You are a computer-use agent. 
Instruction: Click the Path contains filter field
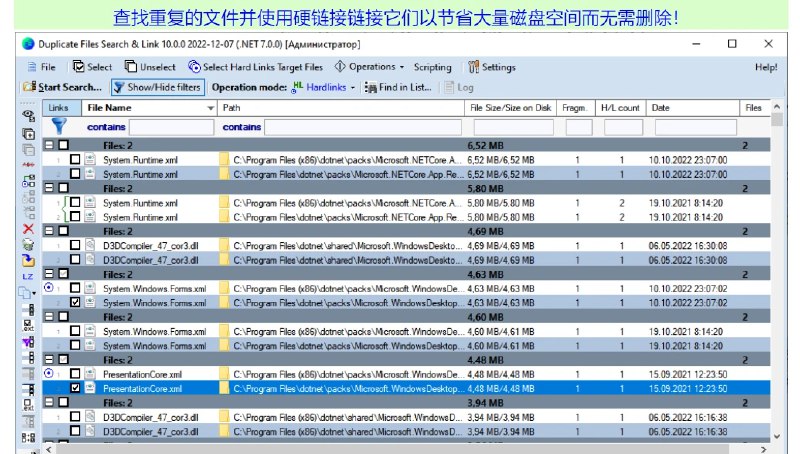363,127
